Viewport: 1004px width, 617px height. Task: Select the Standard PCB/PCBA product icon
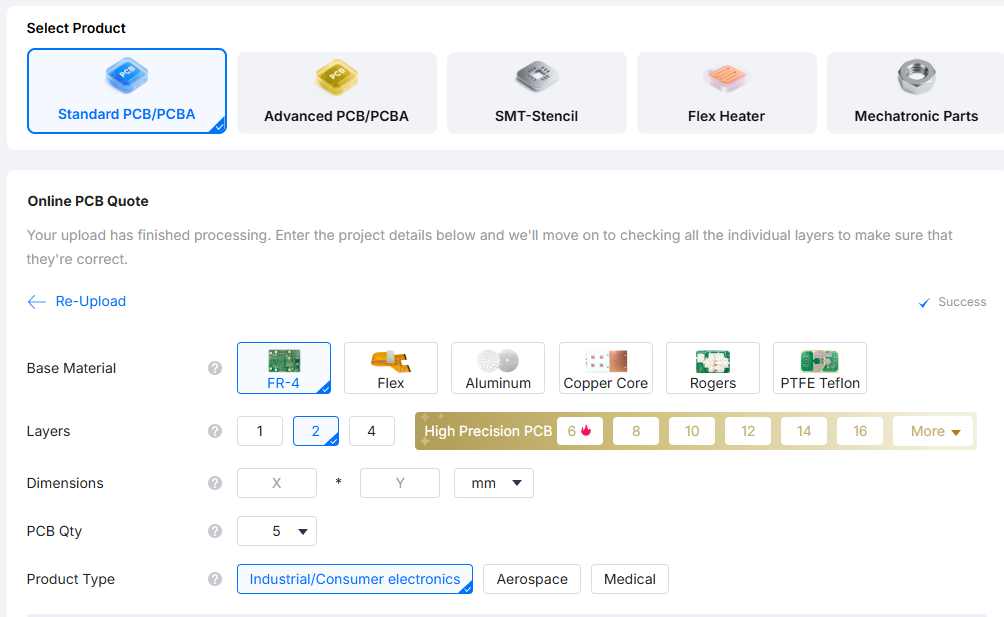coord(126,75)
